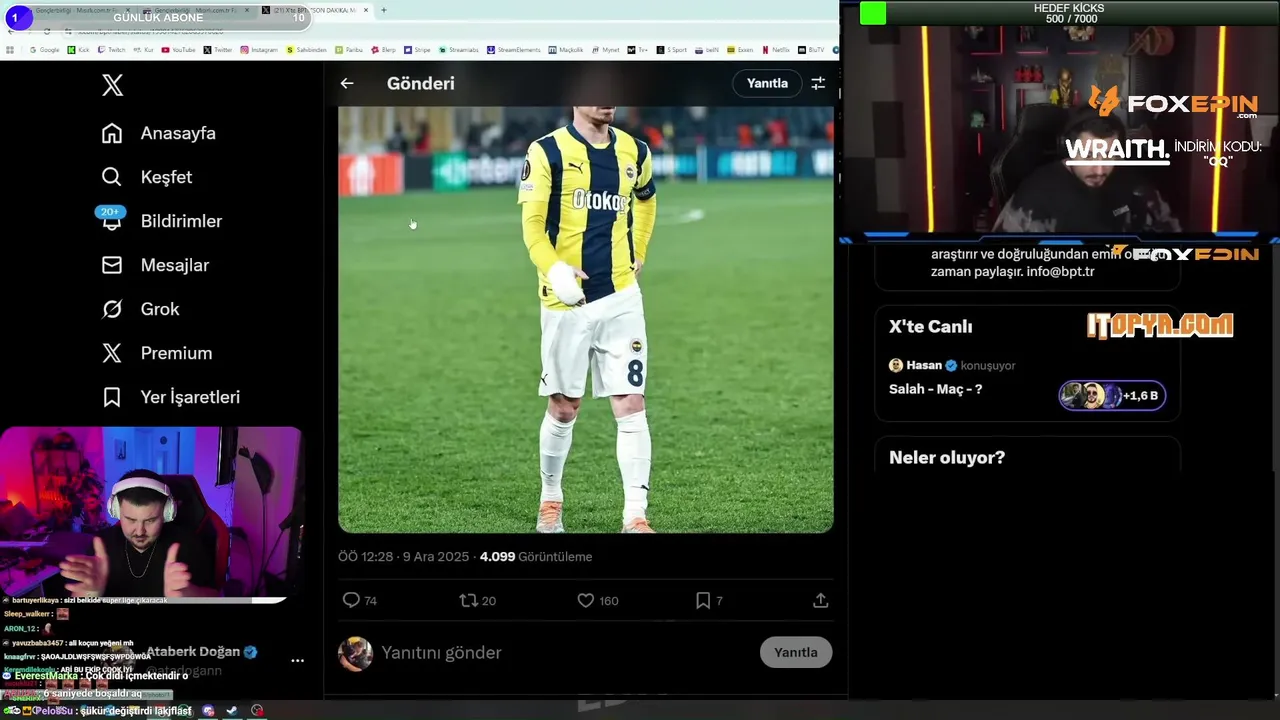Click the Yanıtla button beside reply field
1280x720 pixels.
click(x=796, y=652)
